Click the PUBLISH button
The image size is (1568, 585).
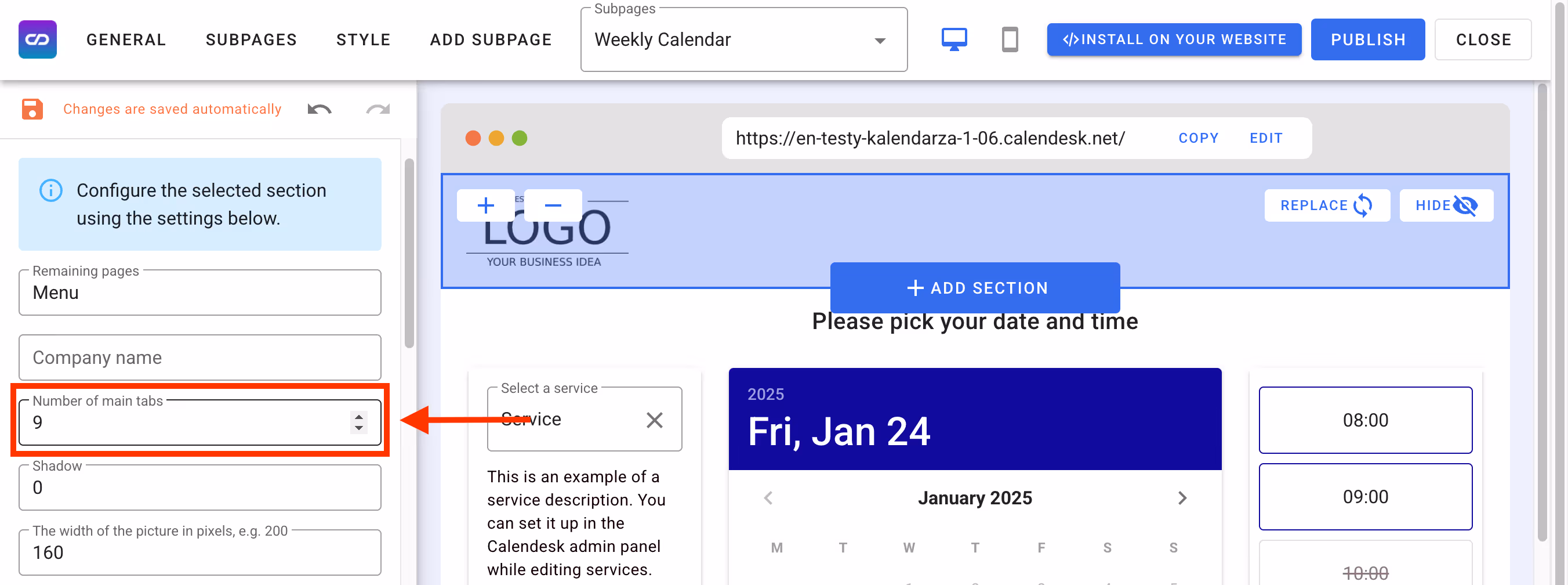(x=1368, y=39)
